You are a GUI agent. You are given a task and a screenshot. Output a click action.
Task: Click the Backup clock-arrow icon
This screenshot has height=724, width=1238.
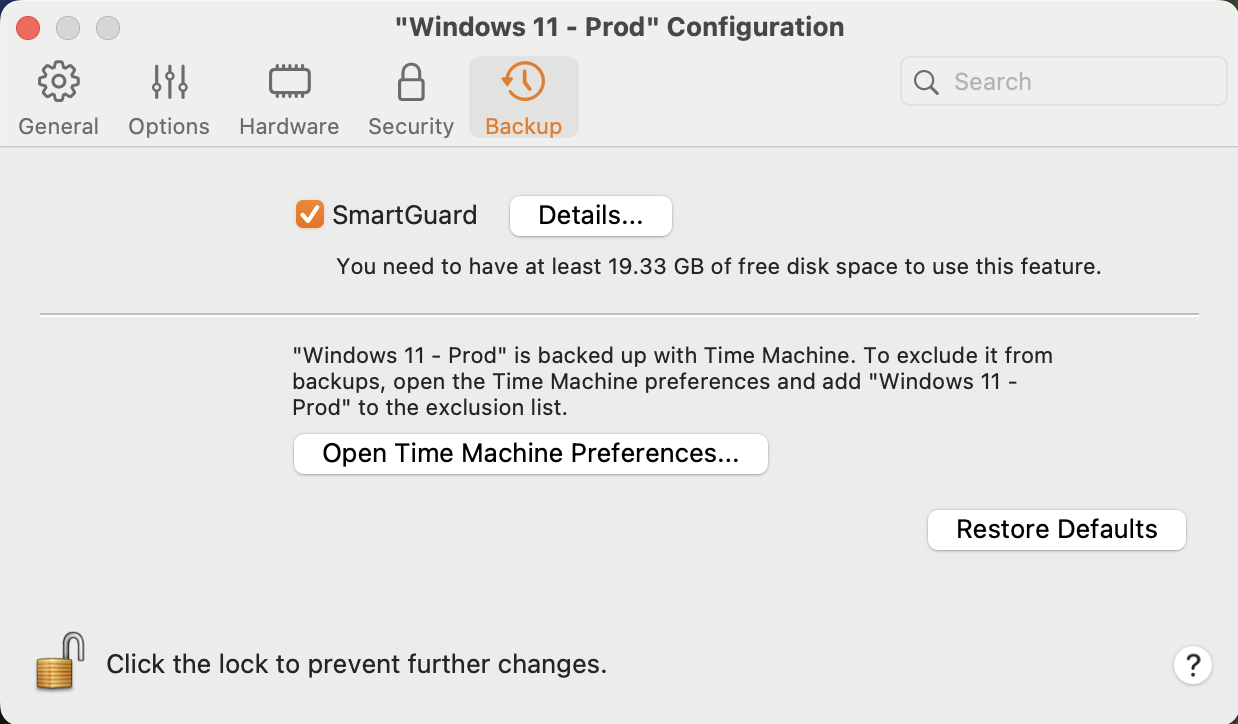[523, 82]
